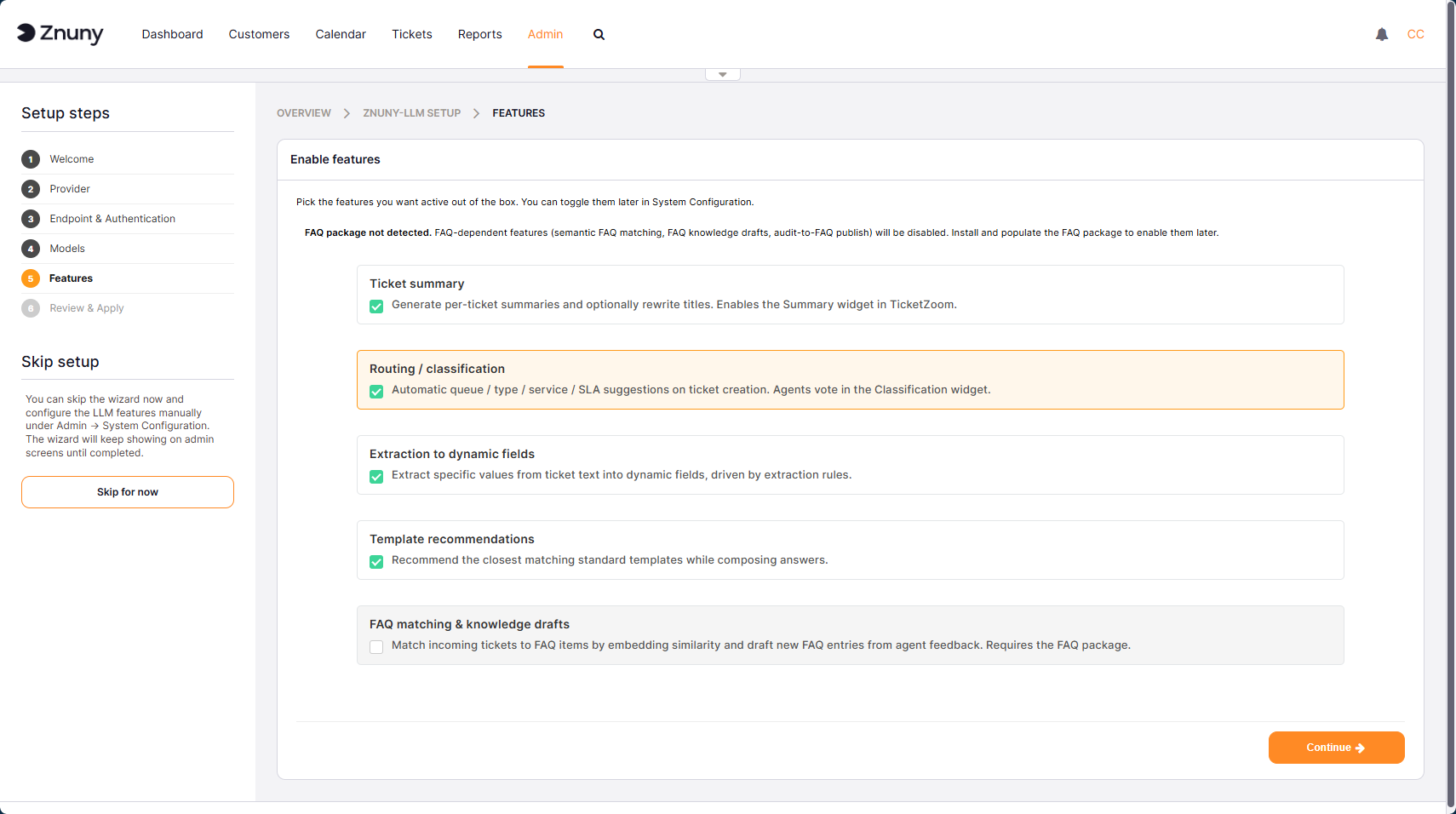
Task: Open the Welcome setup step
Action: pos(72,159)
